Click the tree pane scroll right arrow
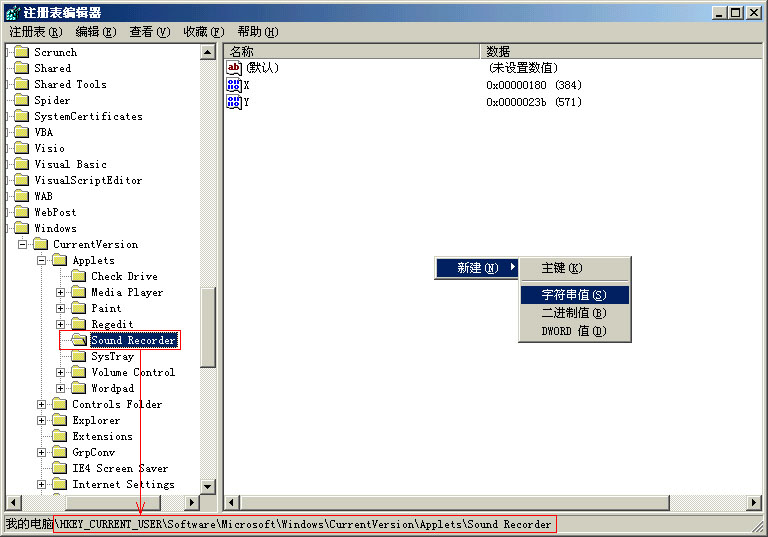Screen dimensions: 768x537 192,502
